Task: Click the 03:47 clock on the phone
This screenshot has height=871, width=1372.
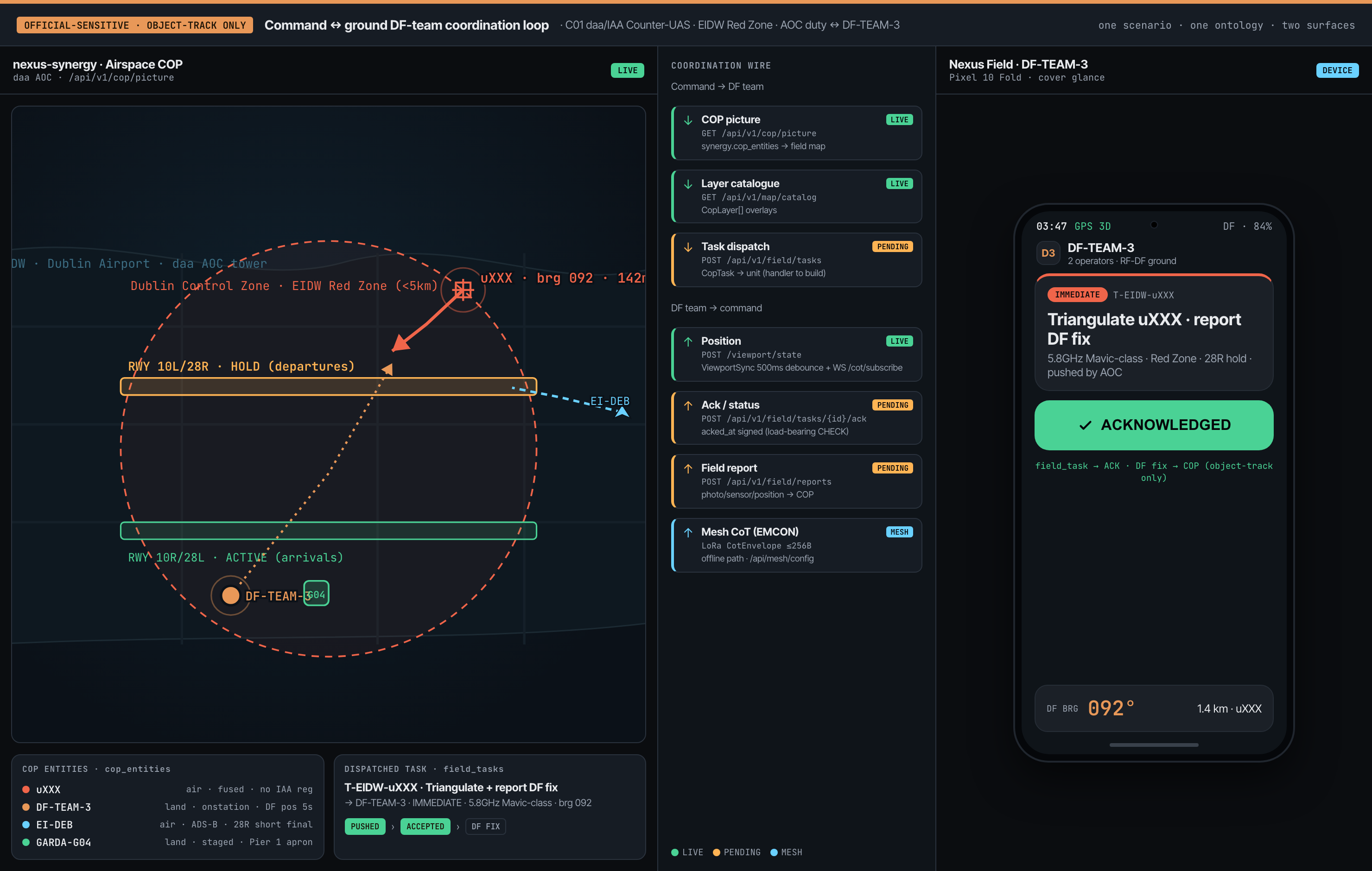Action: (1051, 227)
